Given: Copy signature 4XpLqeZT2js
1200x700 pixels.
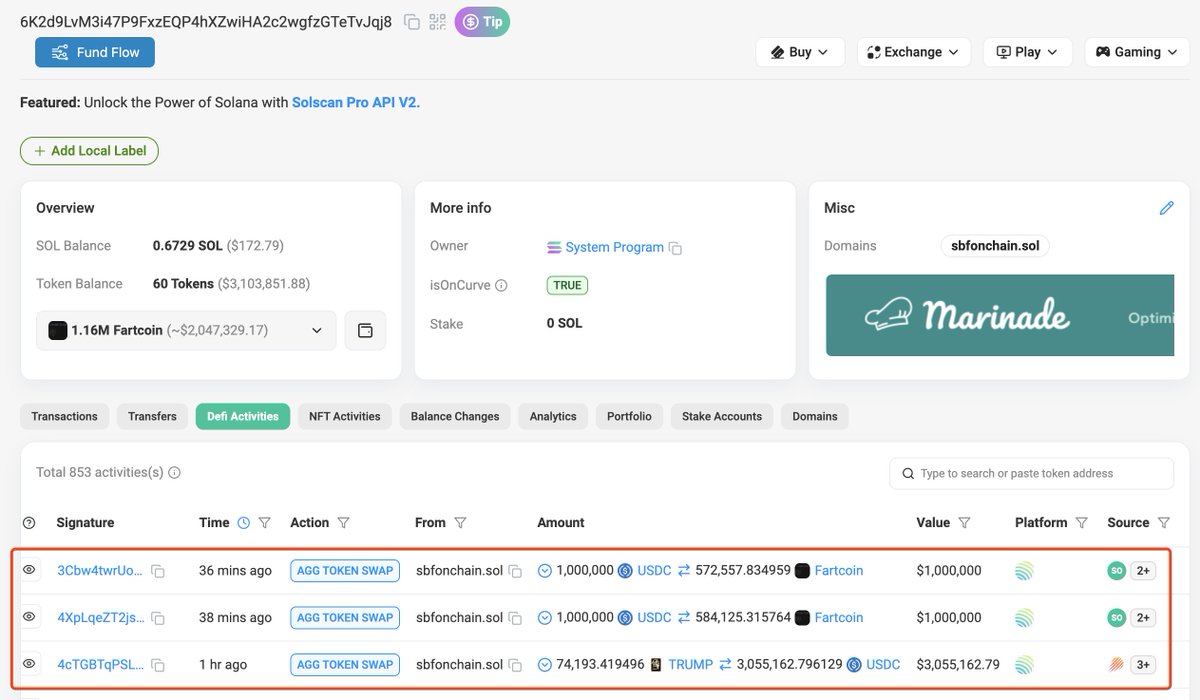Looking at the screenshot, I should tap(158, 618).
